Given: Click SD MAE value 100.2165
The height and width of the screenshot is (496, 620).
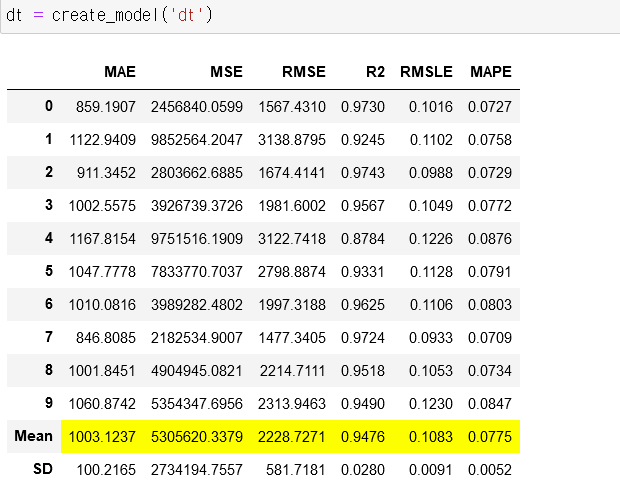Looking at the screenshot, I should (x=106, y=470).
